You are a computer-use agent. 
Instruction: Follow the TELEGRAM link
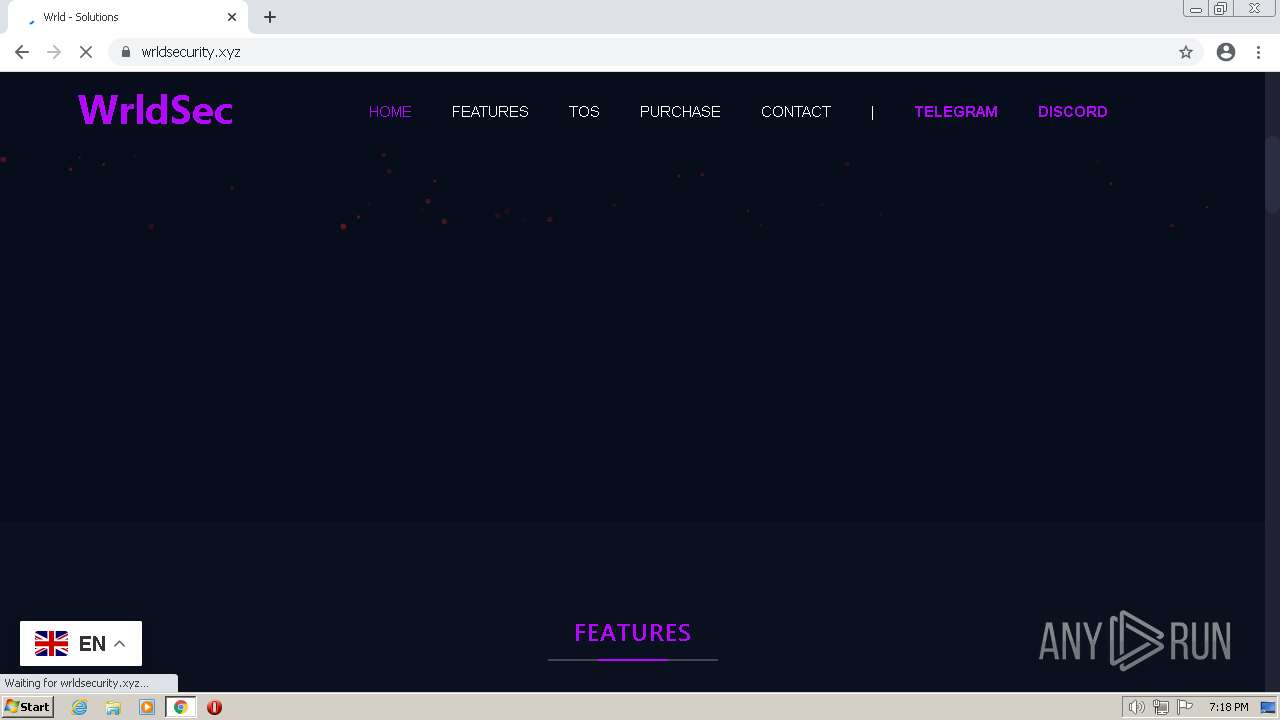click(956, 112)
